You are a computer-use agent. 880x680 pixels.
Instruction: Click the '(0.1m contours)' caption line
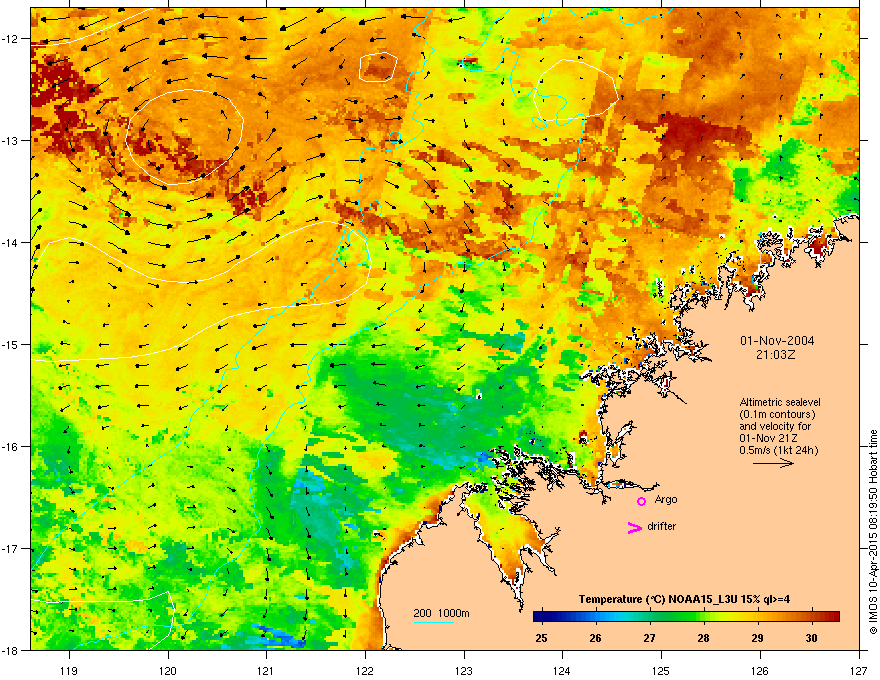pos(777,414)
